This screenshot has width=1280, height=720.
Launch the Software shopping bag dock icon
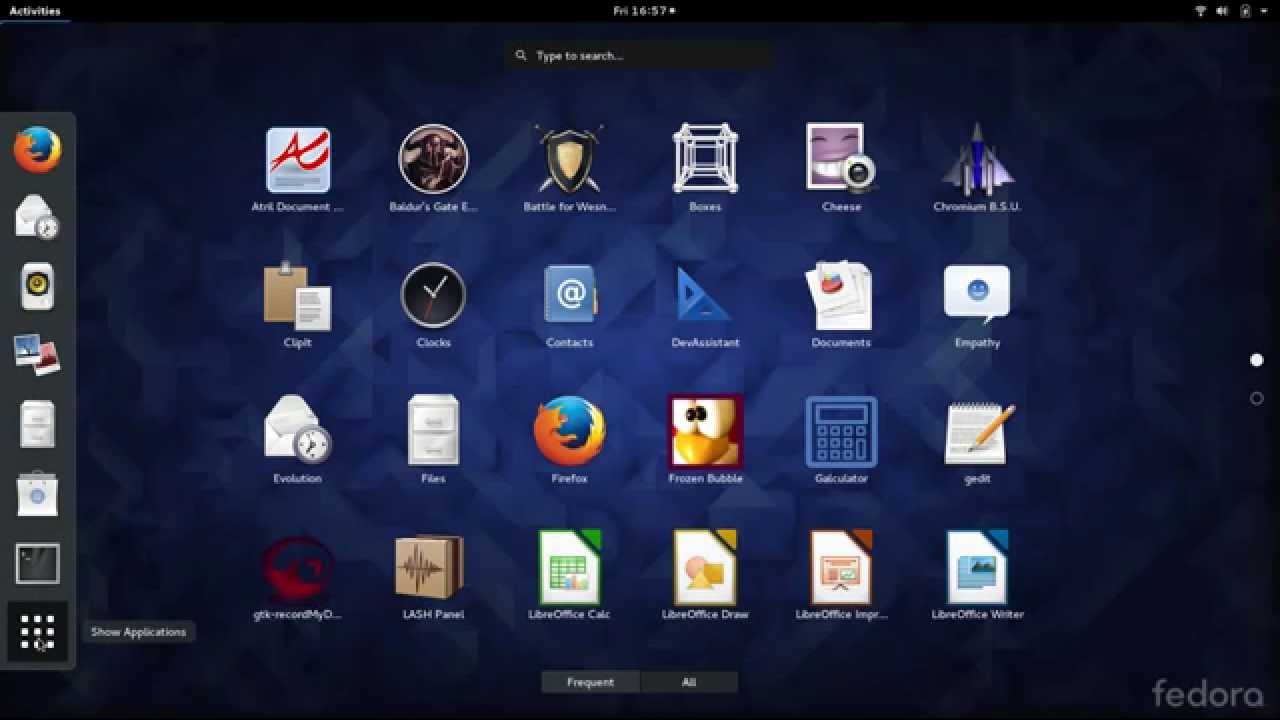point(38,494)
